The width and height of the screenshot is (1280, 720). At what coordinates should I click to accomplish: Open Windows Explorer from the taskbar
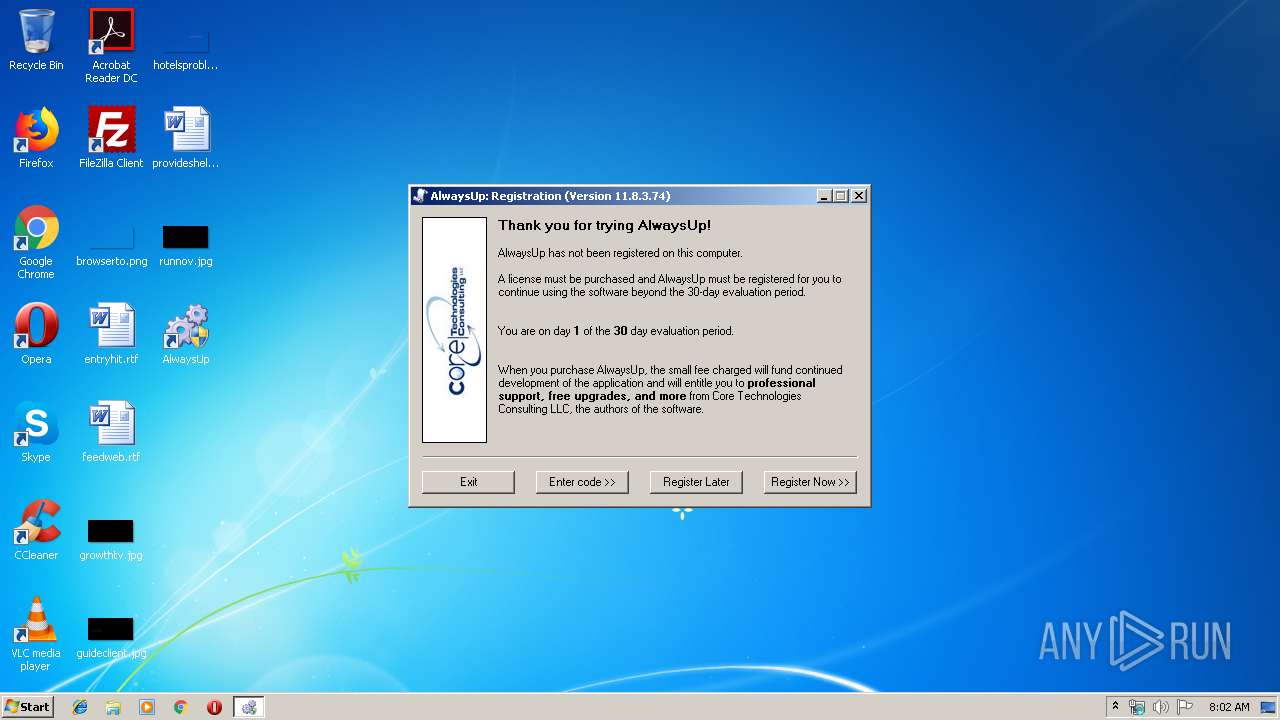point(113,707)
